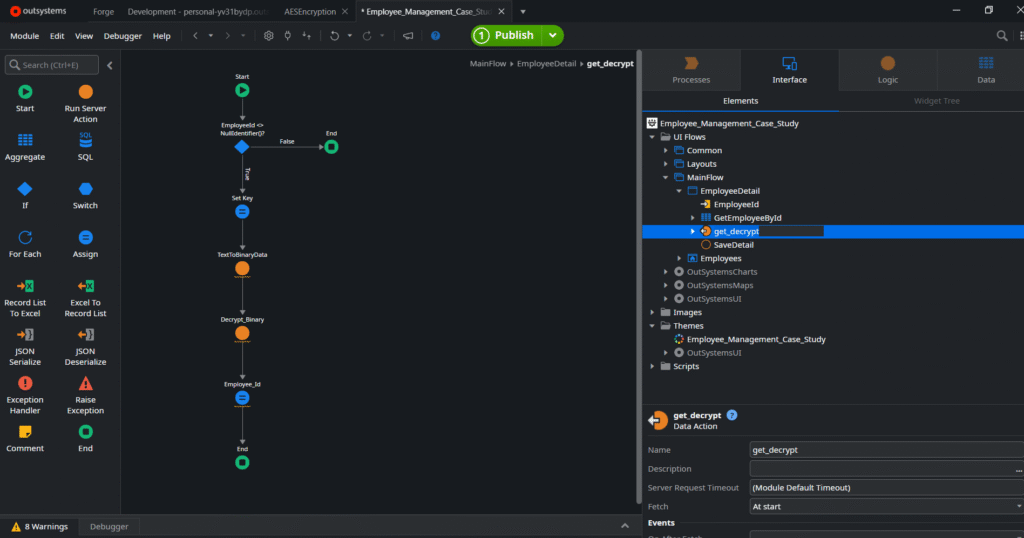Screen dimensions: 1024x538
Task: Pick the Record List To Excel tool
Action: click(25, 298)
